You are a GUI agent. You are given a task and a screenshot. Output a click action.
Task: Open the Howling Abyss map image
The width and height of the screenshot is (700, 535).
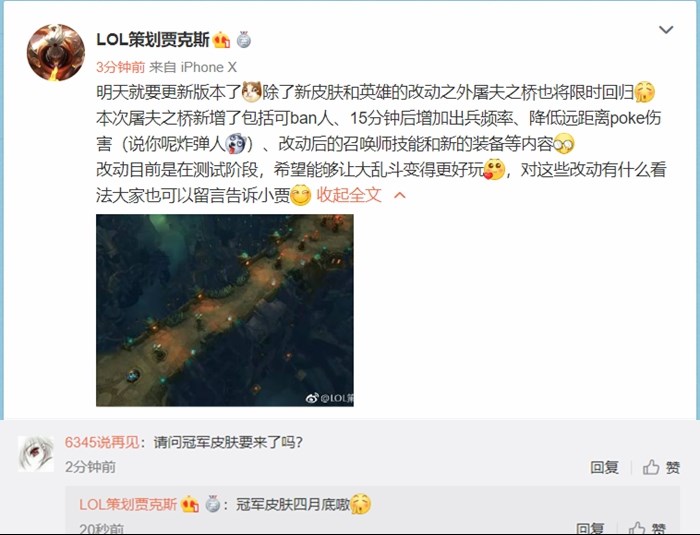coord(225,310)
